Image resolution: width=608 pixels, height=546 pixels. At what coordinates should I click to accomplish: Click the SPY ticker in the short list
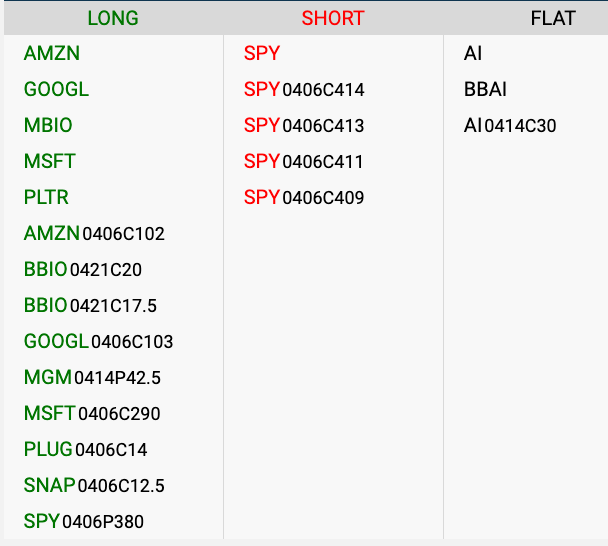(262, 54)
